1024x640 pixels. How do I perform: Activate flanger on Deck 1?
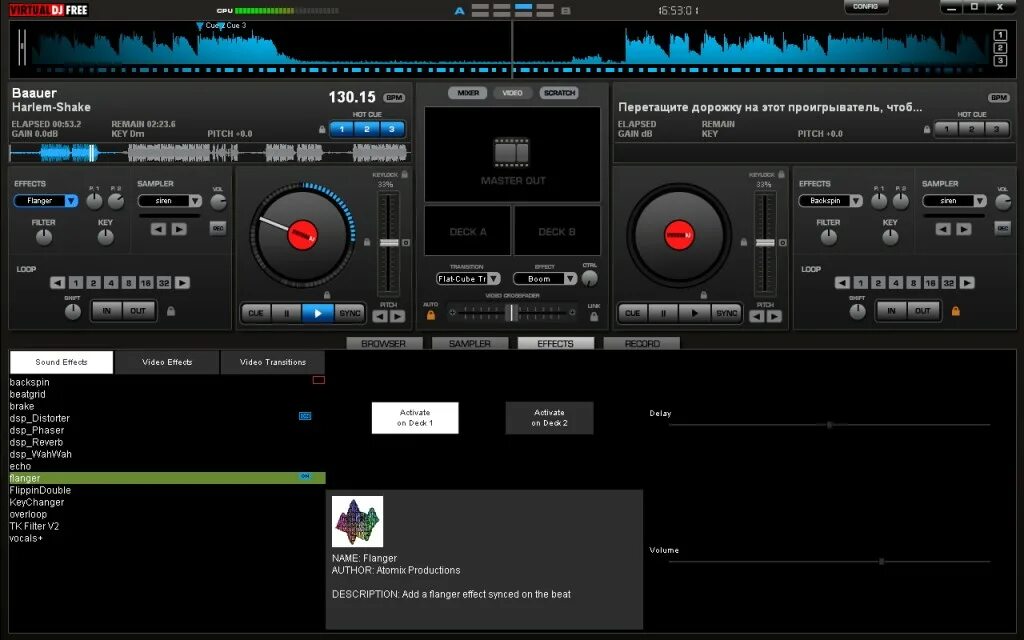[415, 418]
